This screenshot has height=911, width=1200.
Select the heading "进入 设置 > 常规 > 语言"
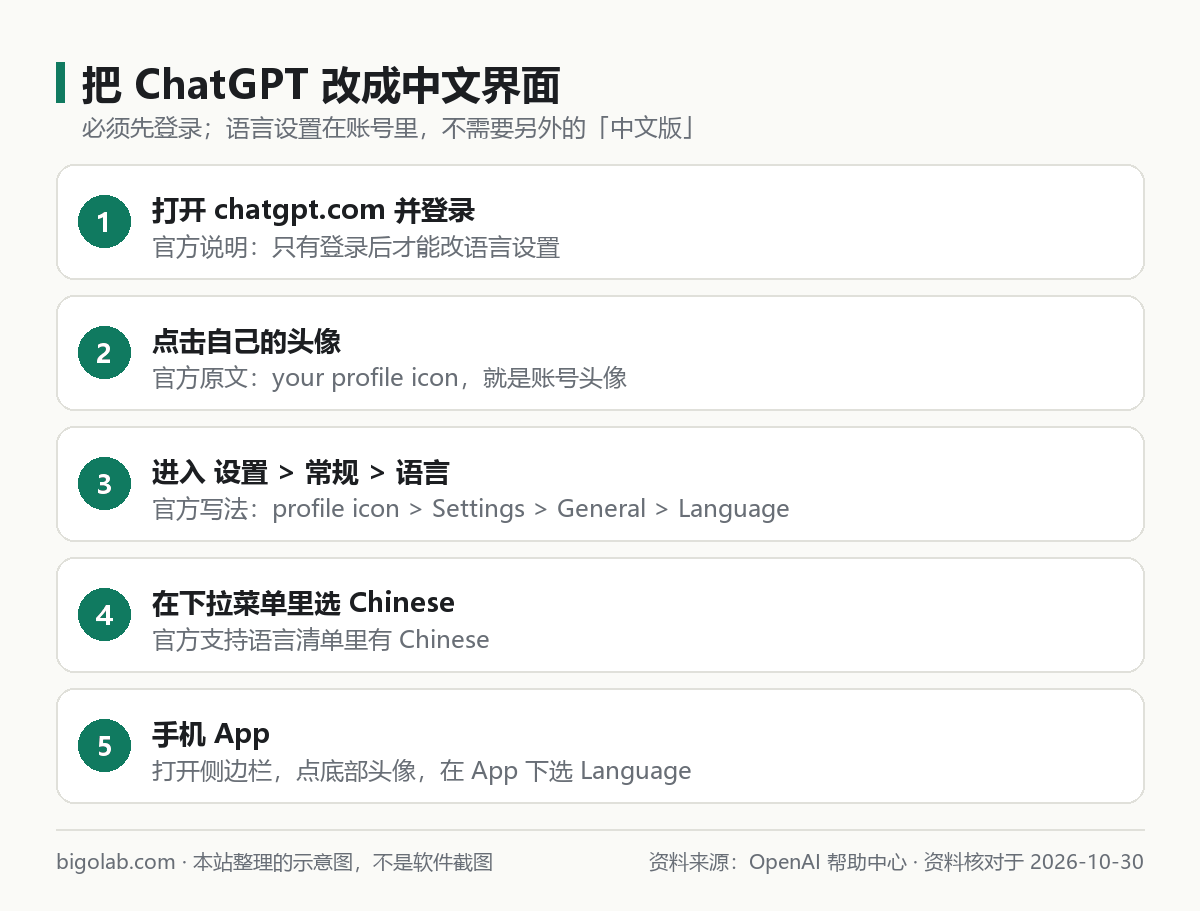[x=301, y=472]
